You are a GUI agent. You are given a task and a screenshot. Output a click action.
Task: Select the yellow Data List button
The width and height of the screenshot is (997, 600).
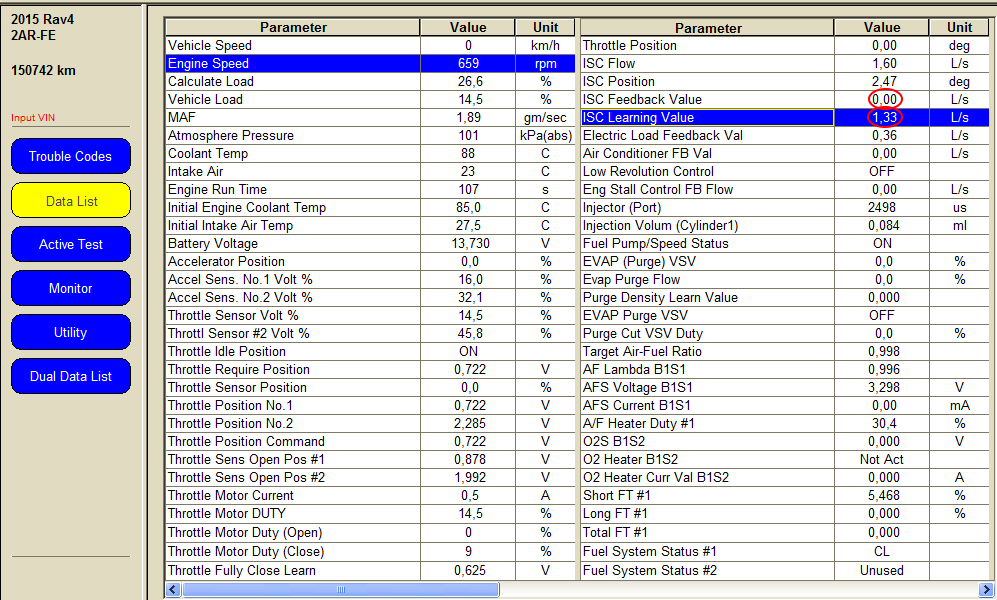(71, 201)
